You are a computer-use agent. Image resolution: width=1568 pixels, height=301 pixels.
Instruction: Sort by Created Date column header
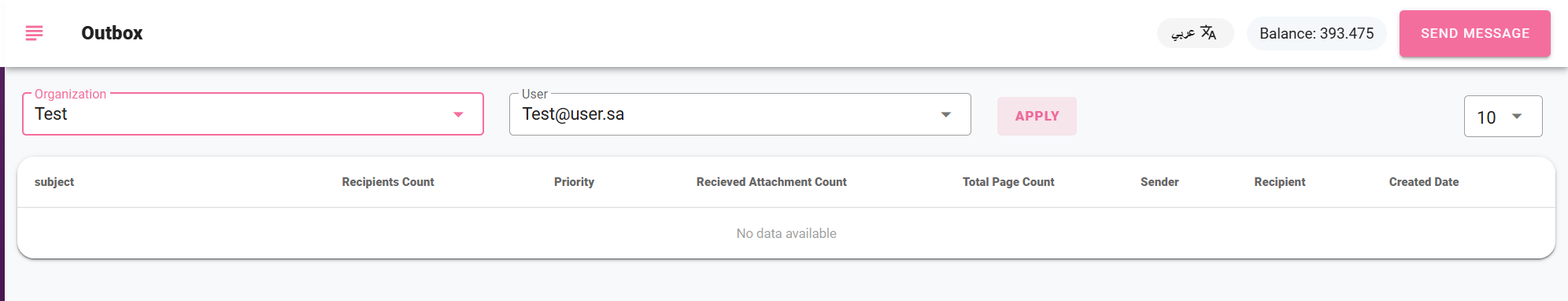1424,182
